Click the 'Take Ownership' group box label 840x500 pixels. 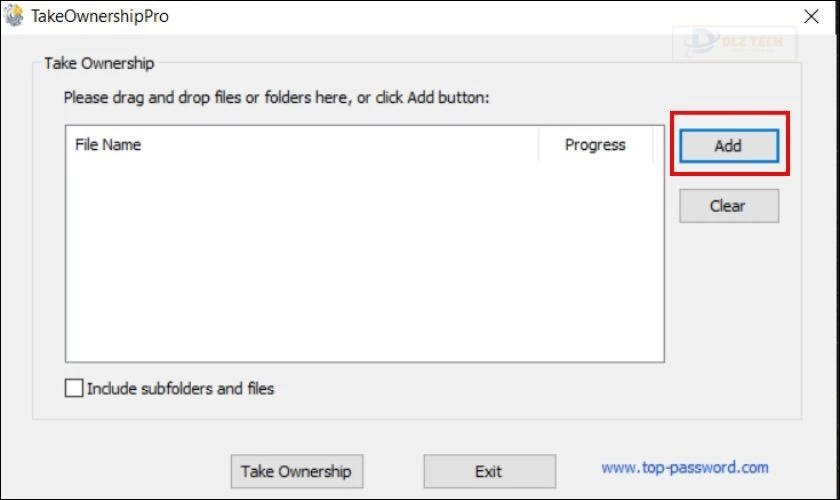click(x=99, y=63)
